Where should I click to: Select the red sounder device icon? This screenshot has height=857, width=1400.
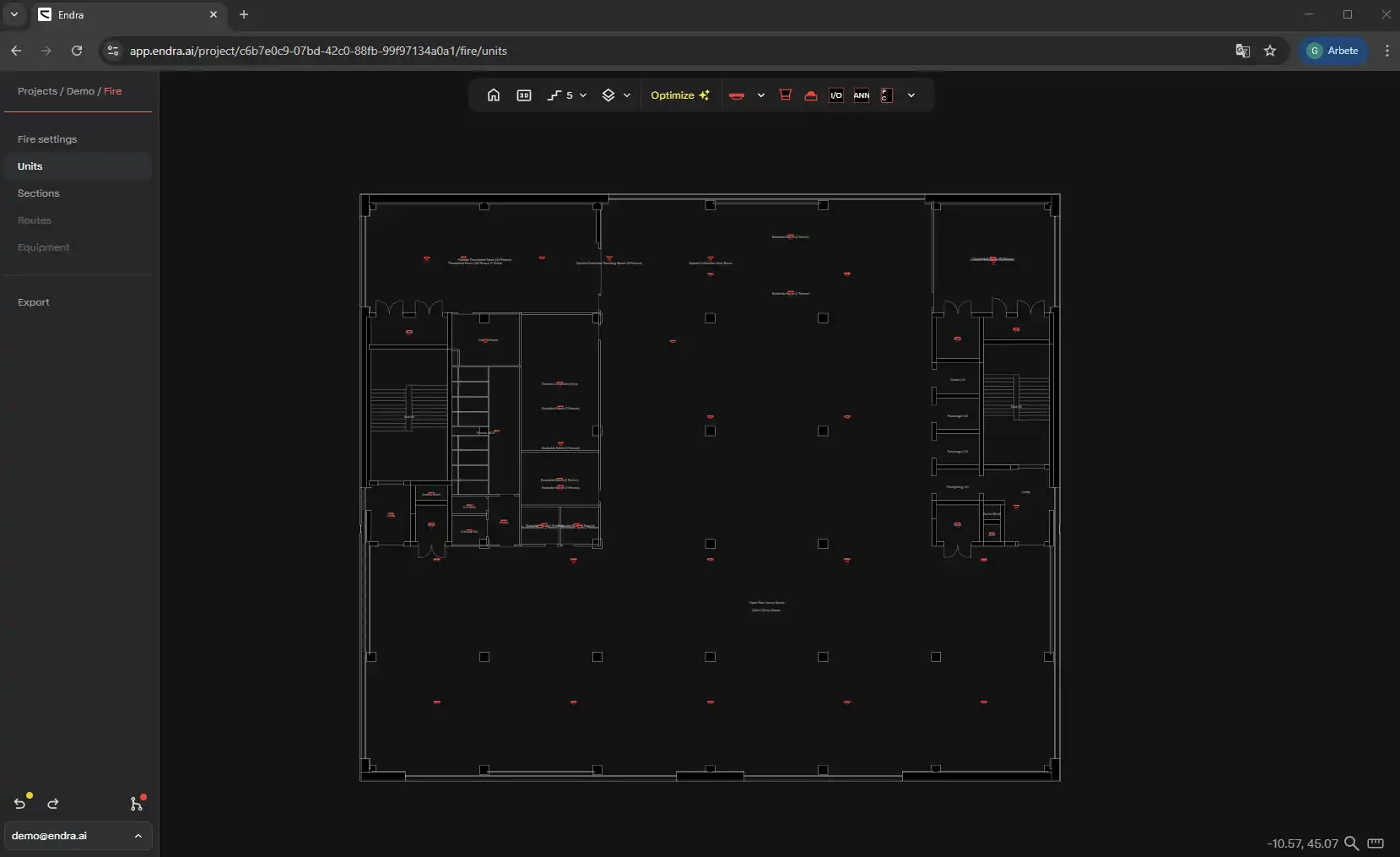[x=786, y=95]
